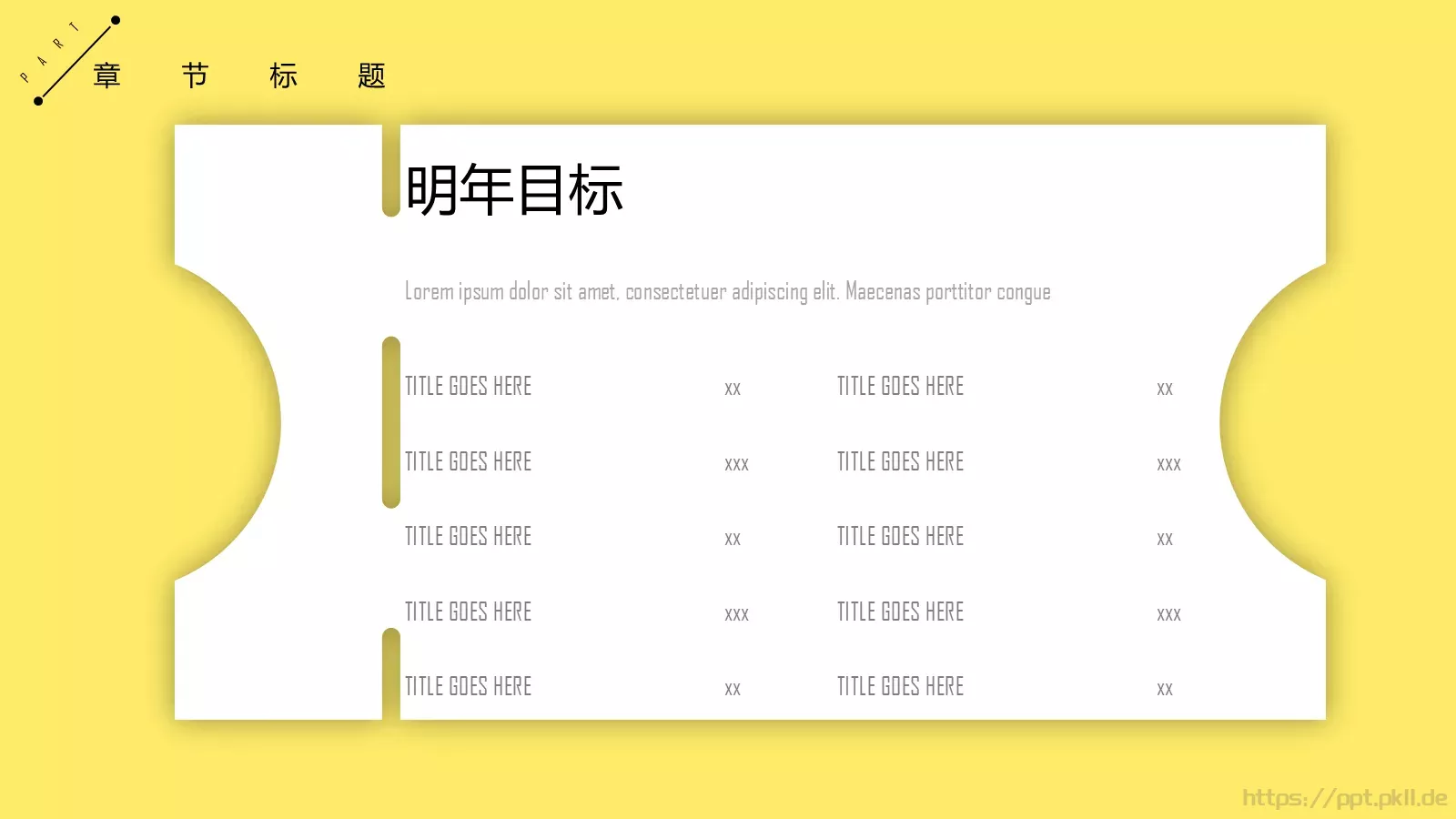Click the left yellow semicircle cutout

pyautogui.click(x=227, y=422)
